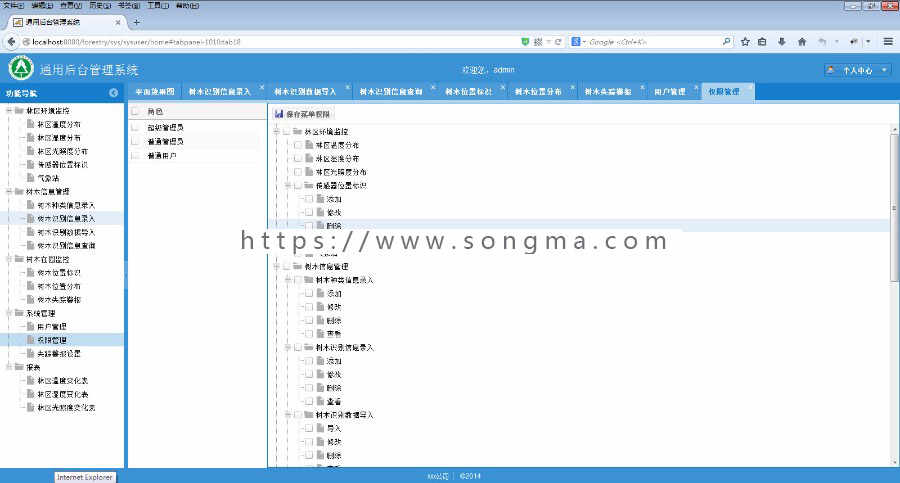Click Internet Explorer taskbar label
This screenshot has height=483, width=900.
click(x=85, y=477)
